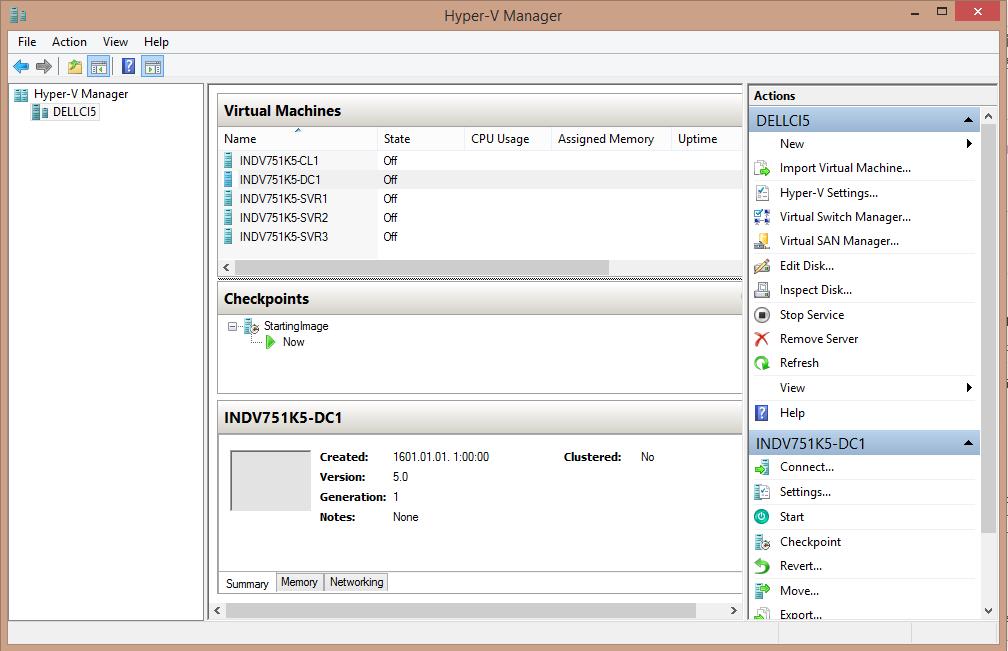Click the green Revert arrow icon

click(762, 566)
